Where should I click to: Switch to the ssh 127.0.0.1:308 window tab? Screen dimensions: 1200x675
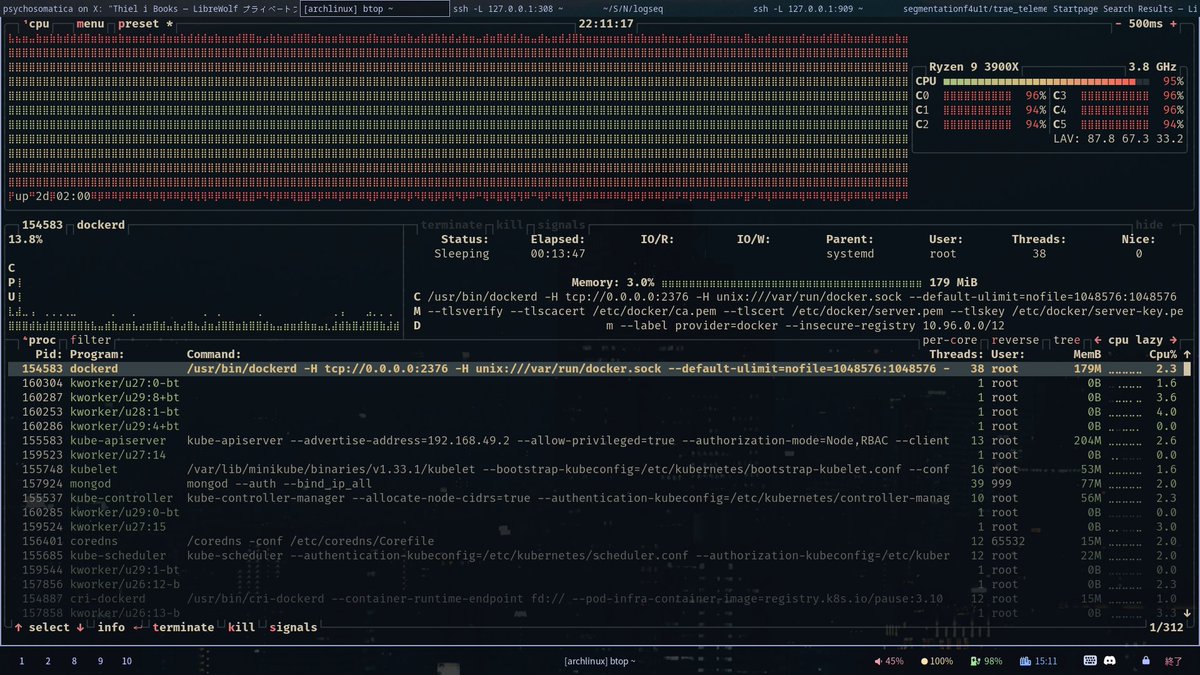click(507, 8)
